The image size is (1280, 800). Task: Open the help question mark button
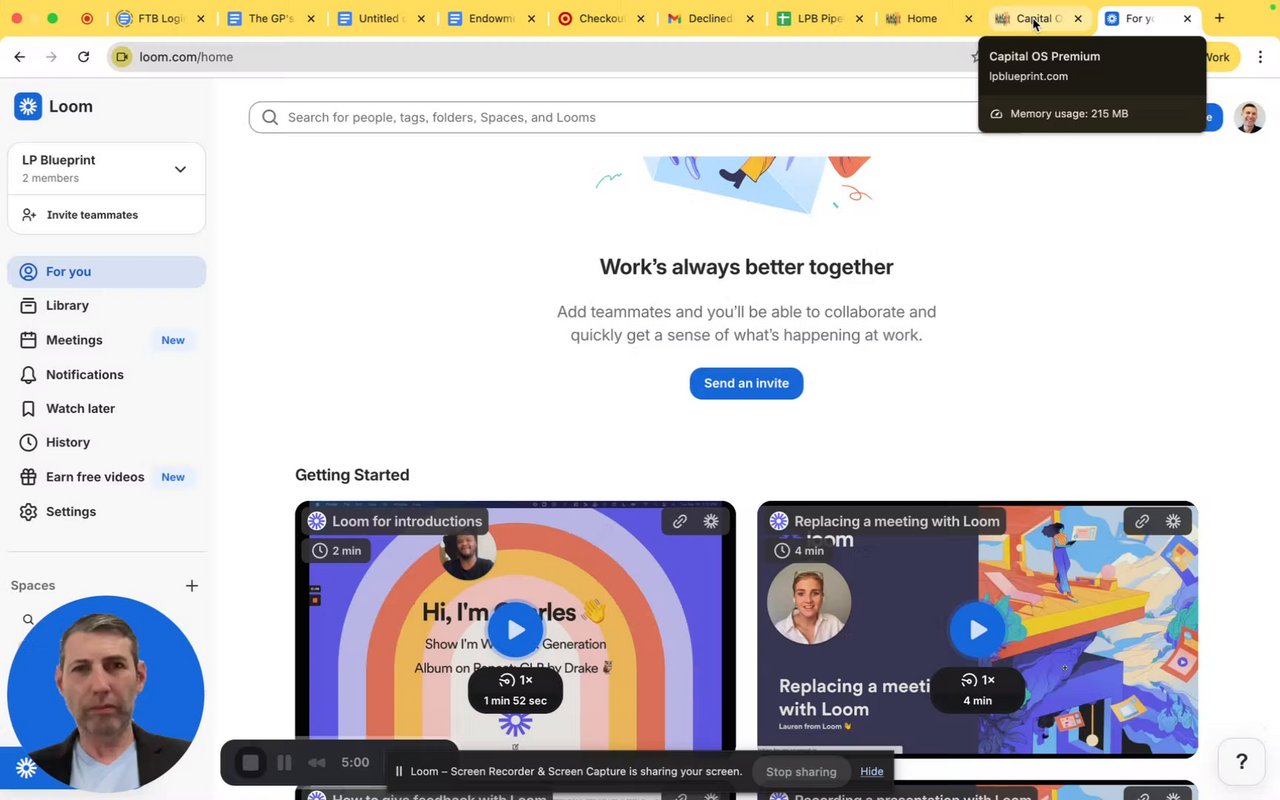point(1242,762)
